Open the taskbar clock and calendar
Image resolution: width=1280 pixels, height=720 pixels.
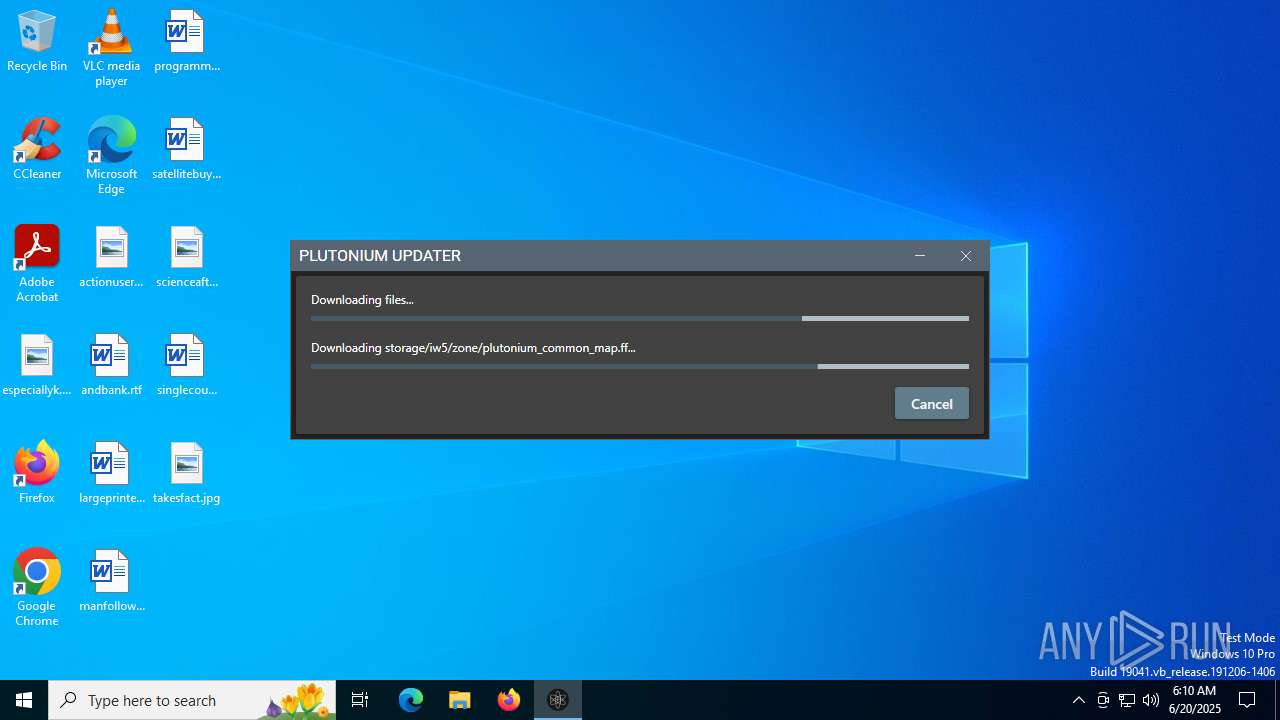coord(1195,700)
